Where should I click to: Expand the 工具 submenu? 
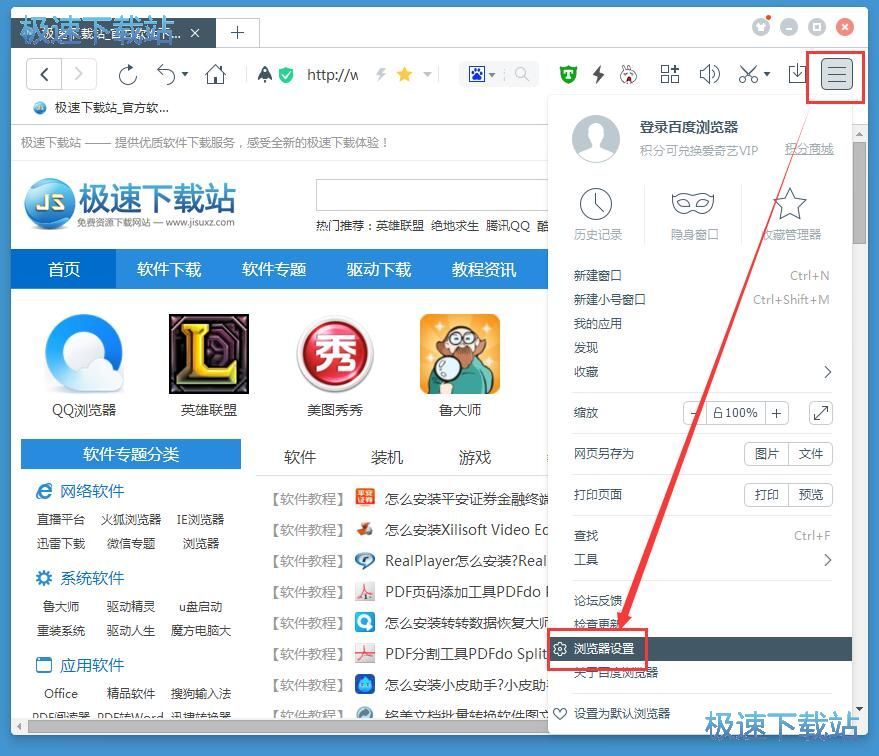coord(827,559)
